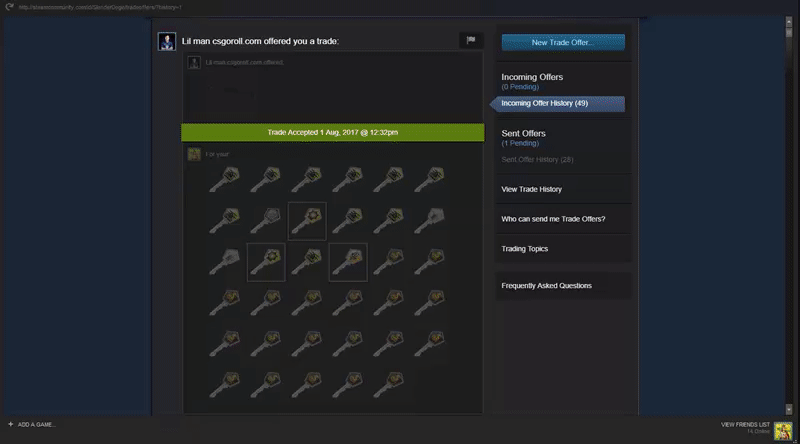
Task: Click New Trade Offer button
Action: tap(563, 42)
